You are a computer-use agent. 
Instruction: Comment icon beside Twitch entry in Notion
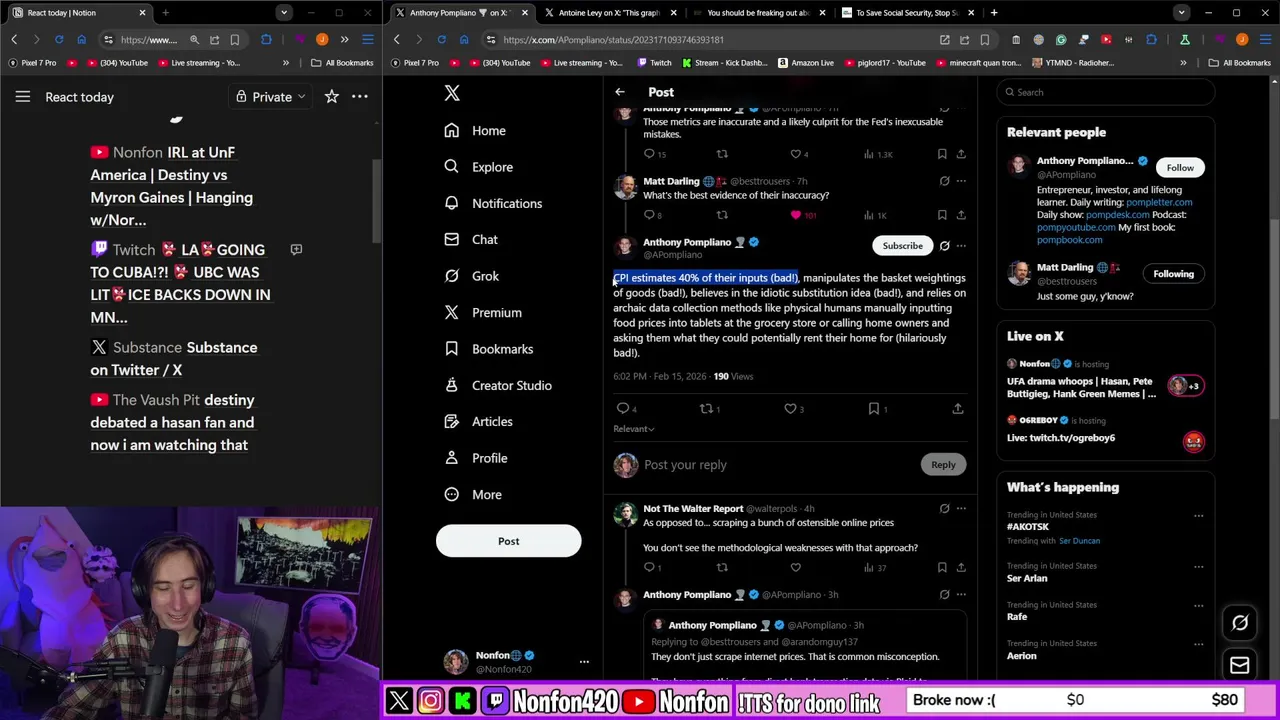coord(296,250)
